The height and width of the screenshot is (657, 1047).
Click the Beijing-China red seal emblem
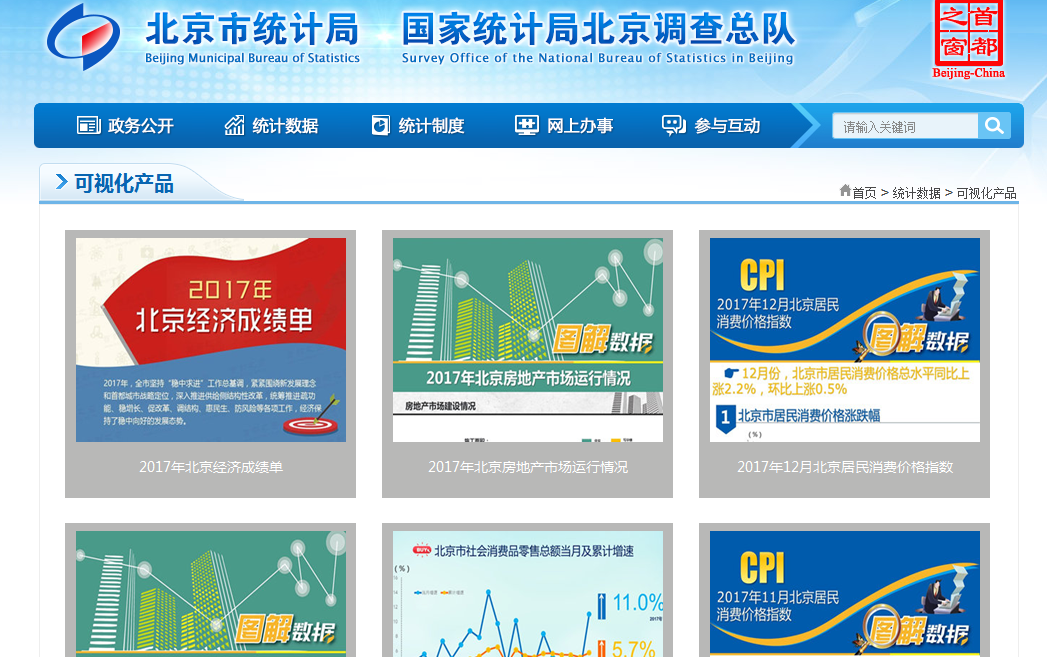point(968,34)
